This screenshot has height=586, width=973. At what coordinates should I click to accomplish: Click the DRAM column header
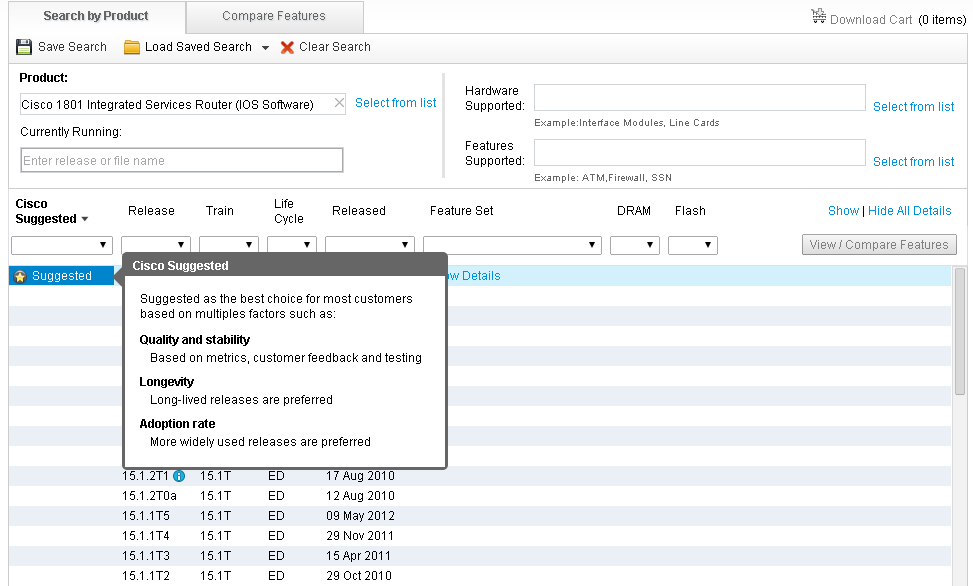tap(634, 211)
